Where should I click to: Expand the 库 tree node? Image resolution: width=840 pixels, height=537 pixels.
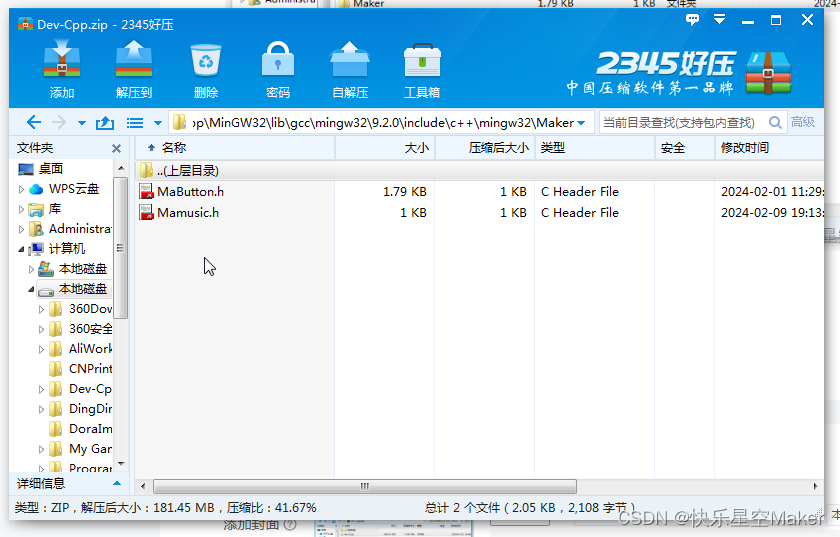21,209
